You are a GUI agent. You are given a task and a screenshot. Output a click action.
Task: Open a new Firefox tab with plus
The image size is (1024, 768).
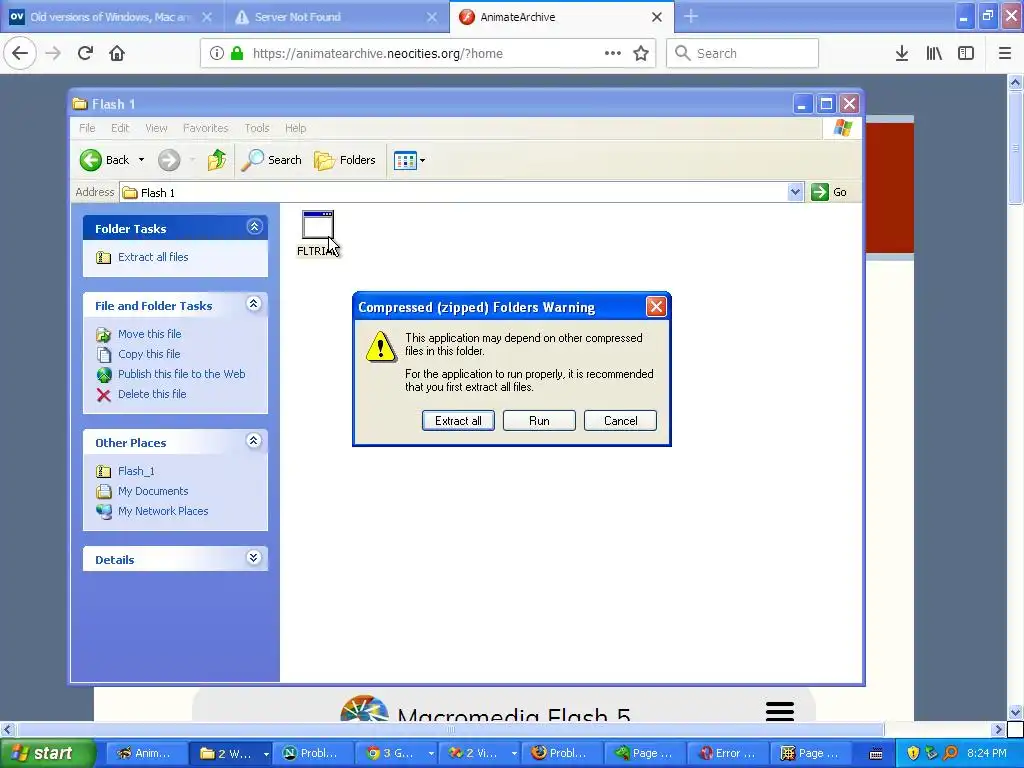(691, 16)
